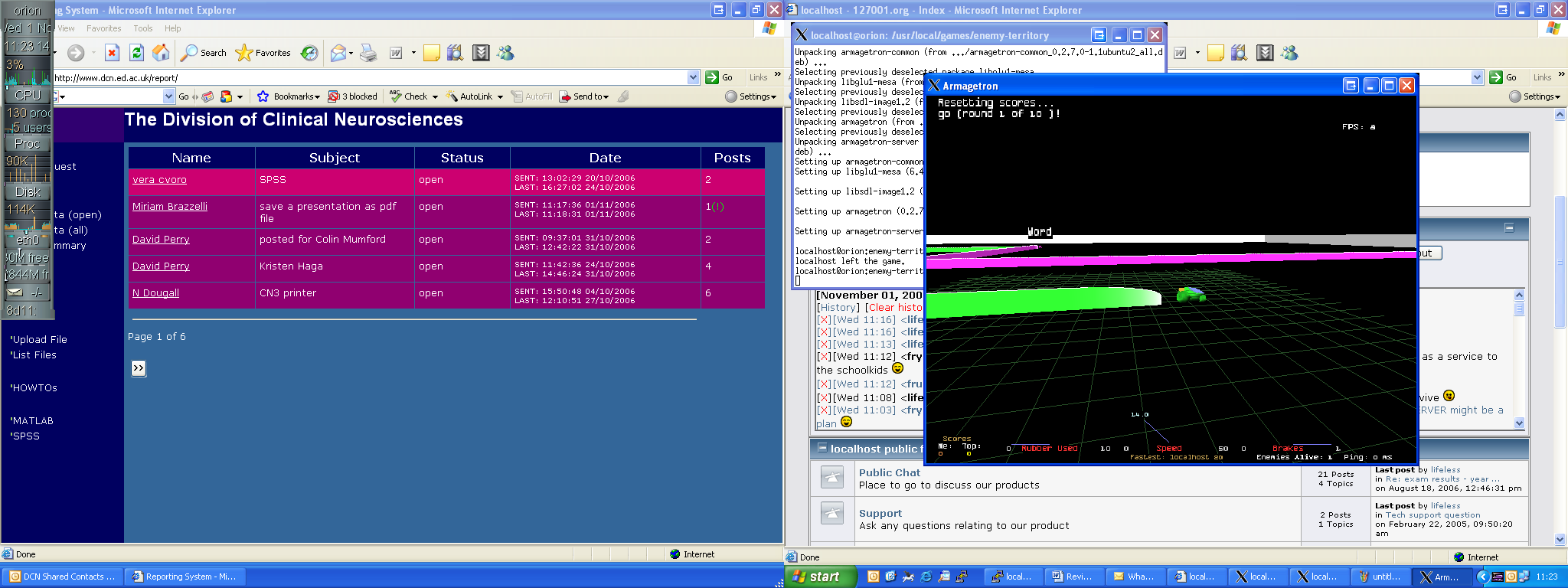
Task: Open vera cvoro report link
Action: 159,180
